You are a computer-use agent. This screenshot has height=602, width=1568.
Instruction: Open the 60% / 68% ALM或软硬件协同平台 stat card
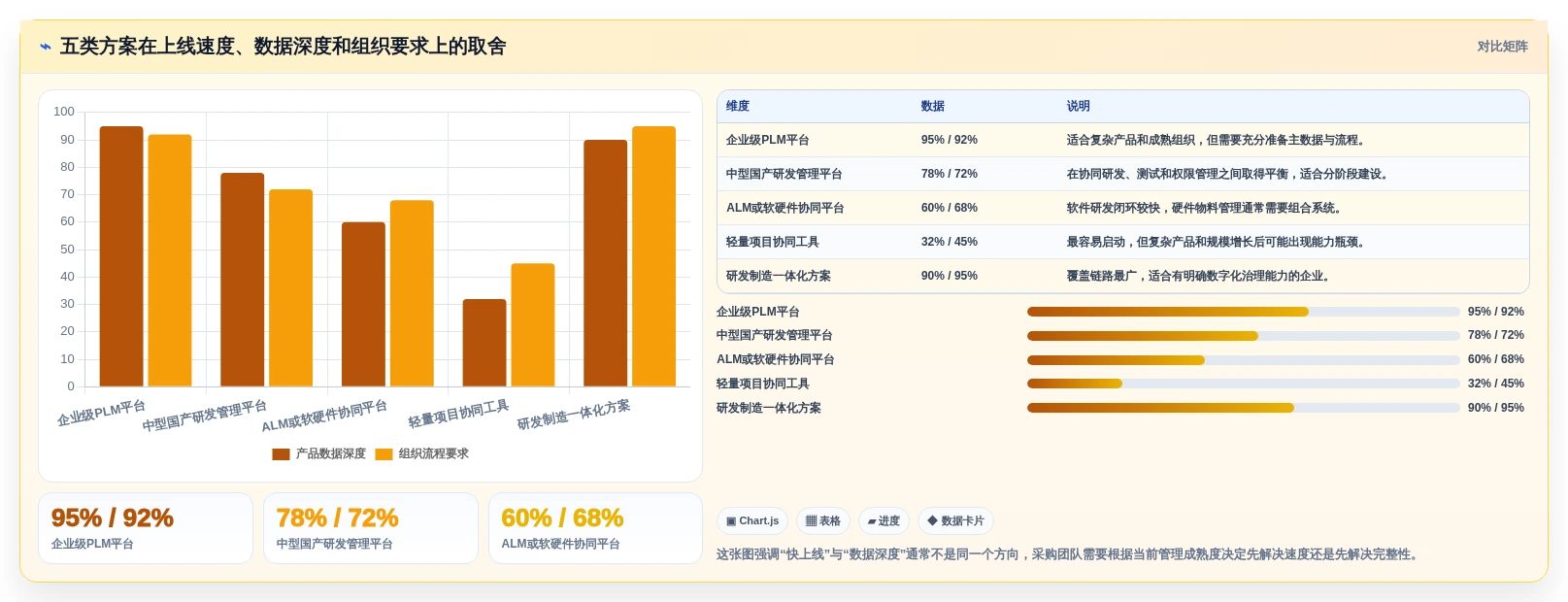point(595,528)
